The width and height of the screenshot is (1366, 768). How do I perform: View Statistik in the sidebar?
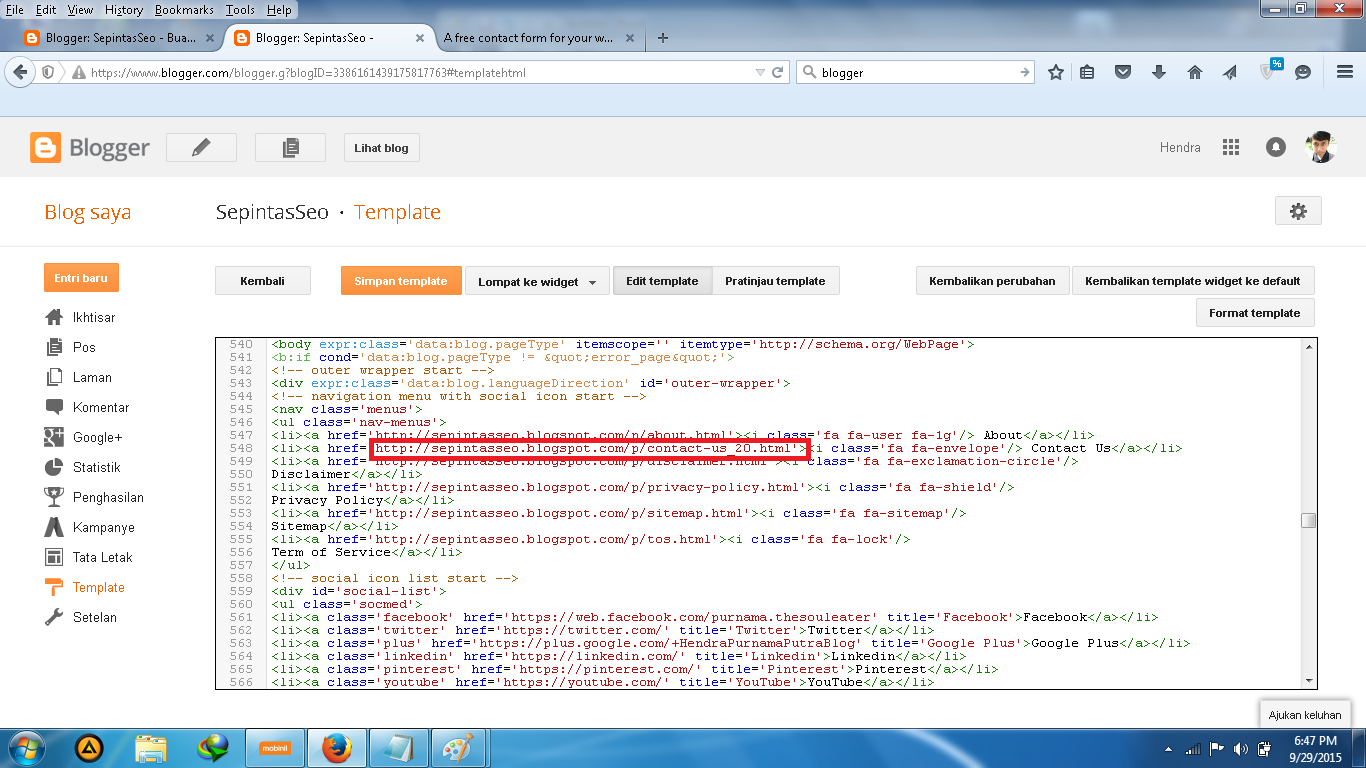click(x=83, y=467)
